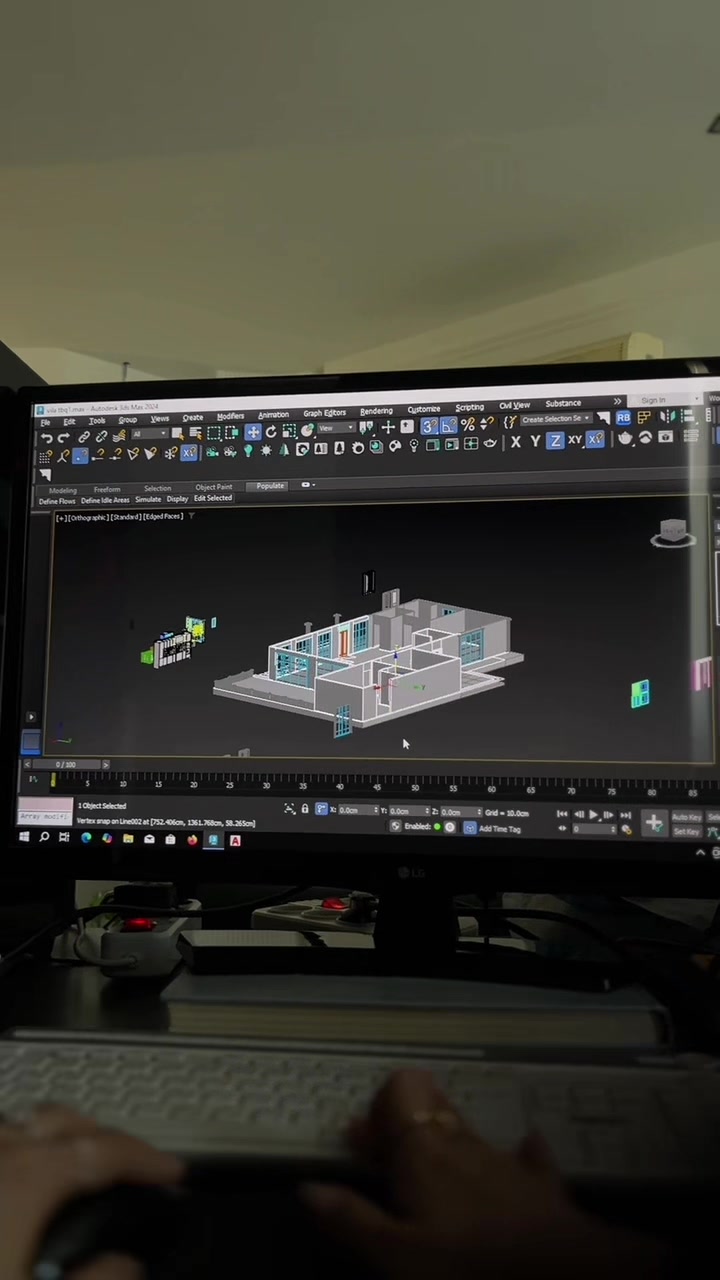The width and height of the screenshot is (720, 1280).
Task: Toggle the Z axis constraint
Action: click(555, 440)
